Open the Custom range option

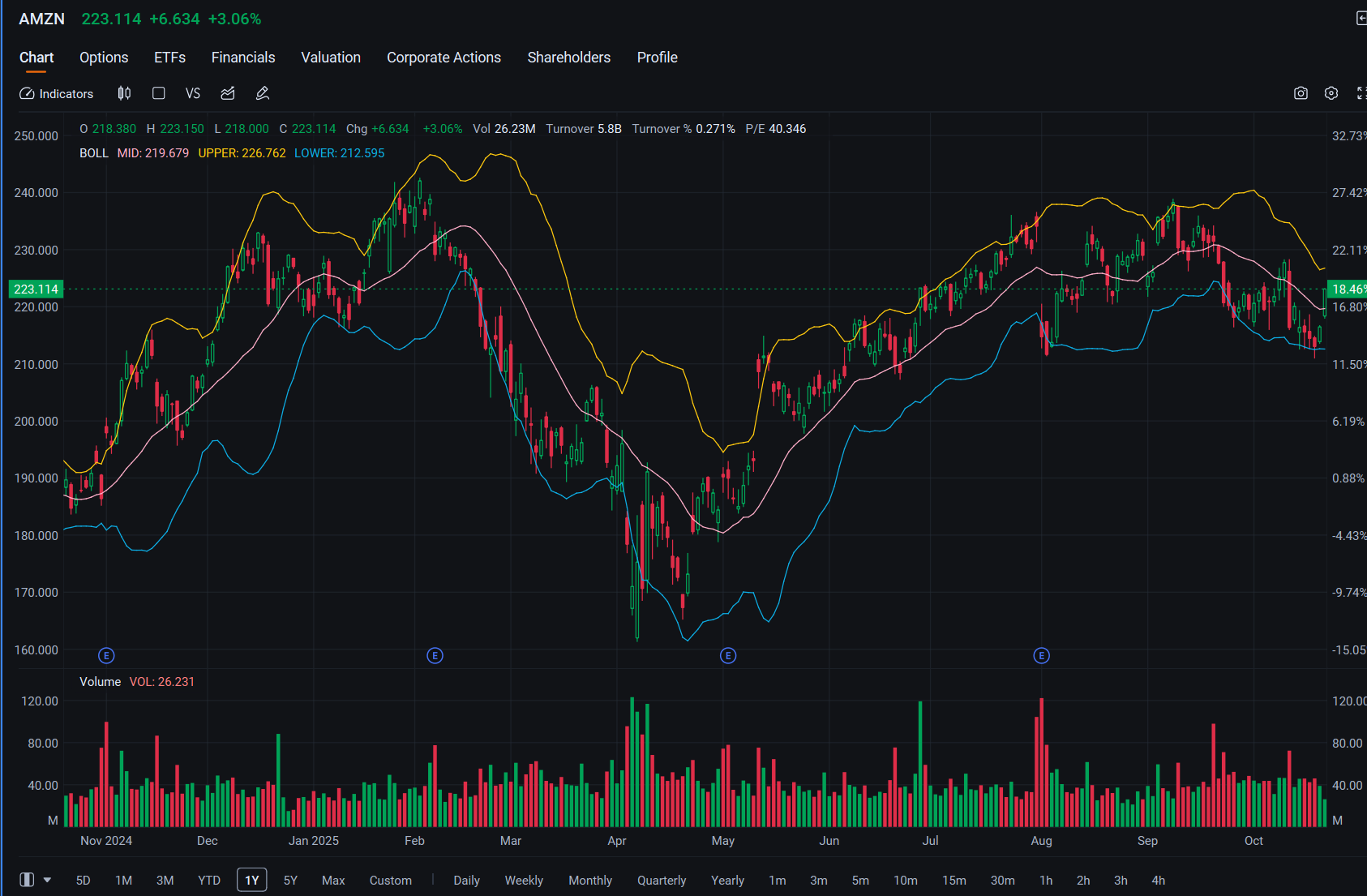point(391,881)
